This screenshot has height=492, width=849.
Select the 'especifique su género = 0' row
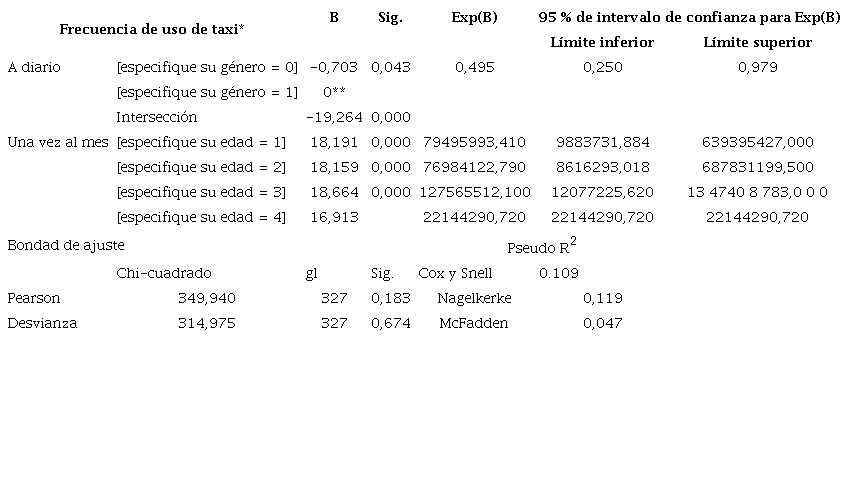click(x=207, y=68)
